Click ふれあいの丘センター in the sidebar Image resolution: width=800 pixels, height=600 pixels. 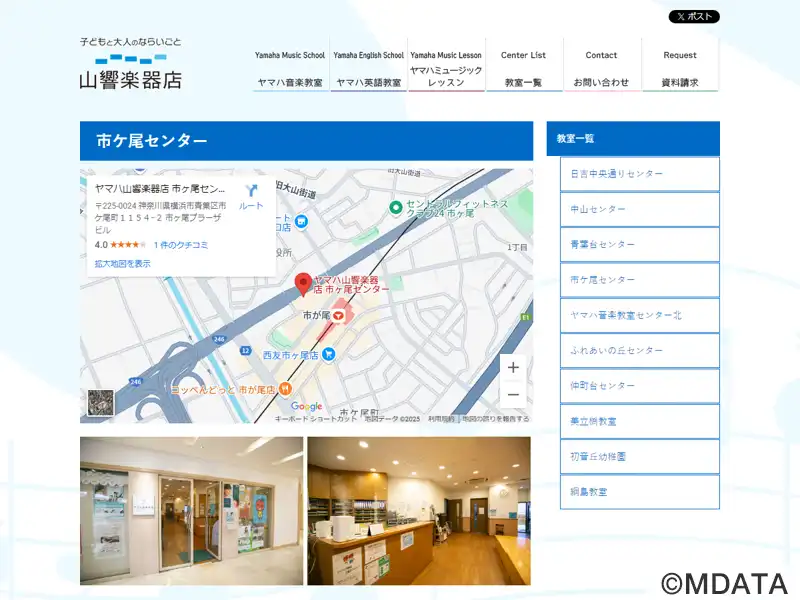click(640, 351)
